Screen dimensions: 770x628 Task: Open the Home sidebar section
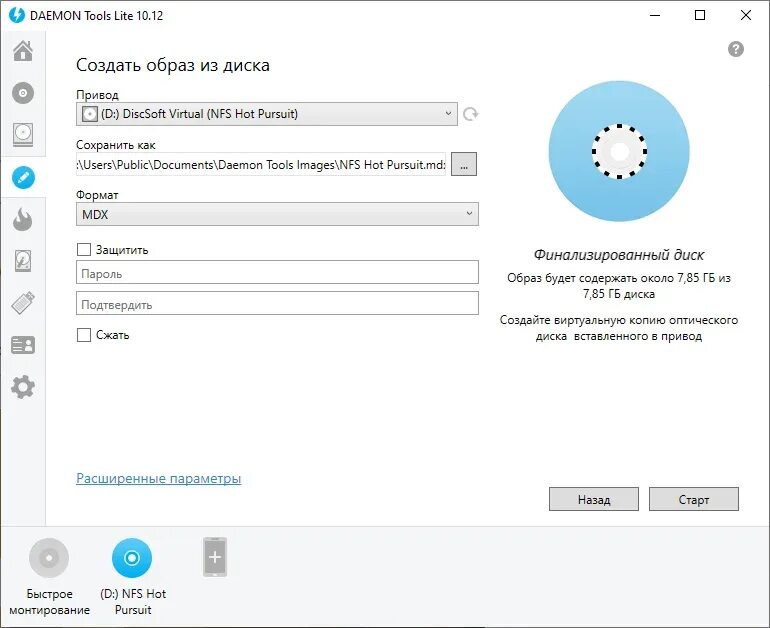pyautogui.click(x=23, y=51)
